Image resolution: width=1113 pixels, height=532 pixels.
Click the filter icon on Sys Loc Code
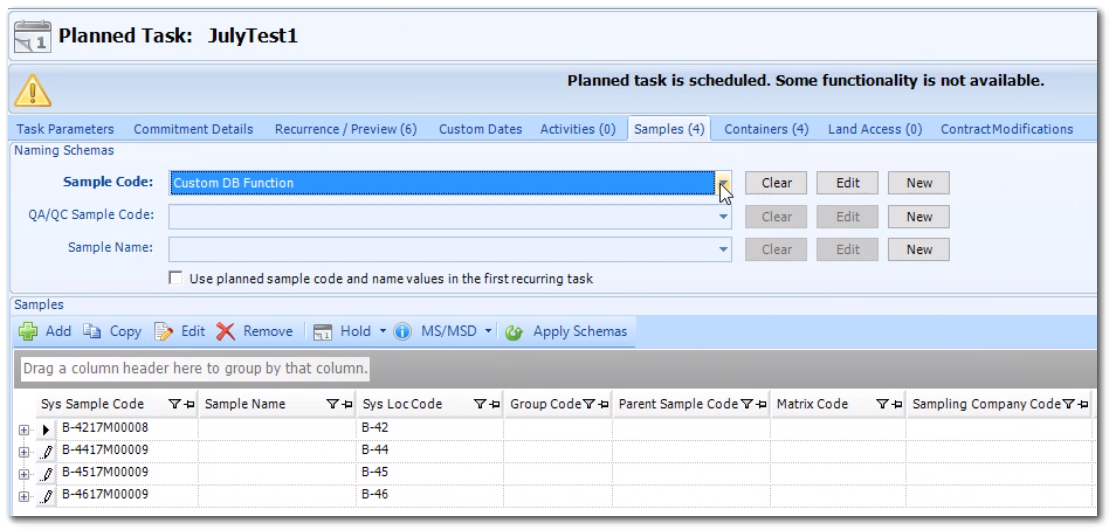pos(479,404)
